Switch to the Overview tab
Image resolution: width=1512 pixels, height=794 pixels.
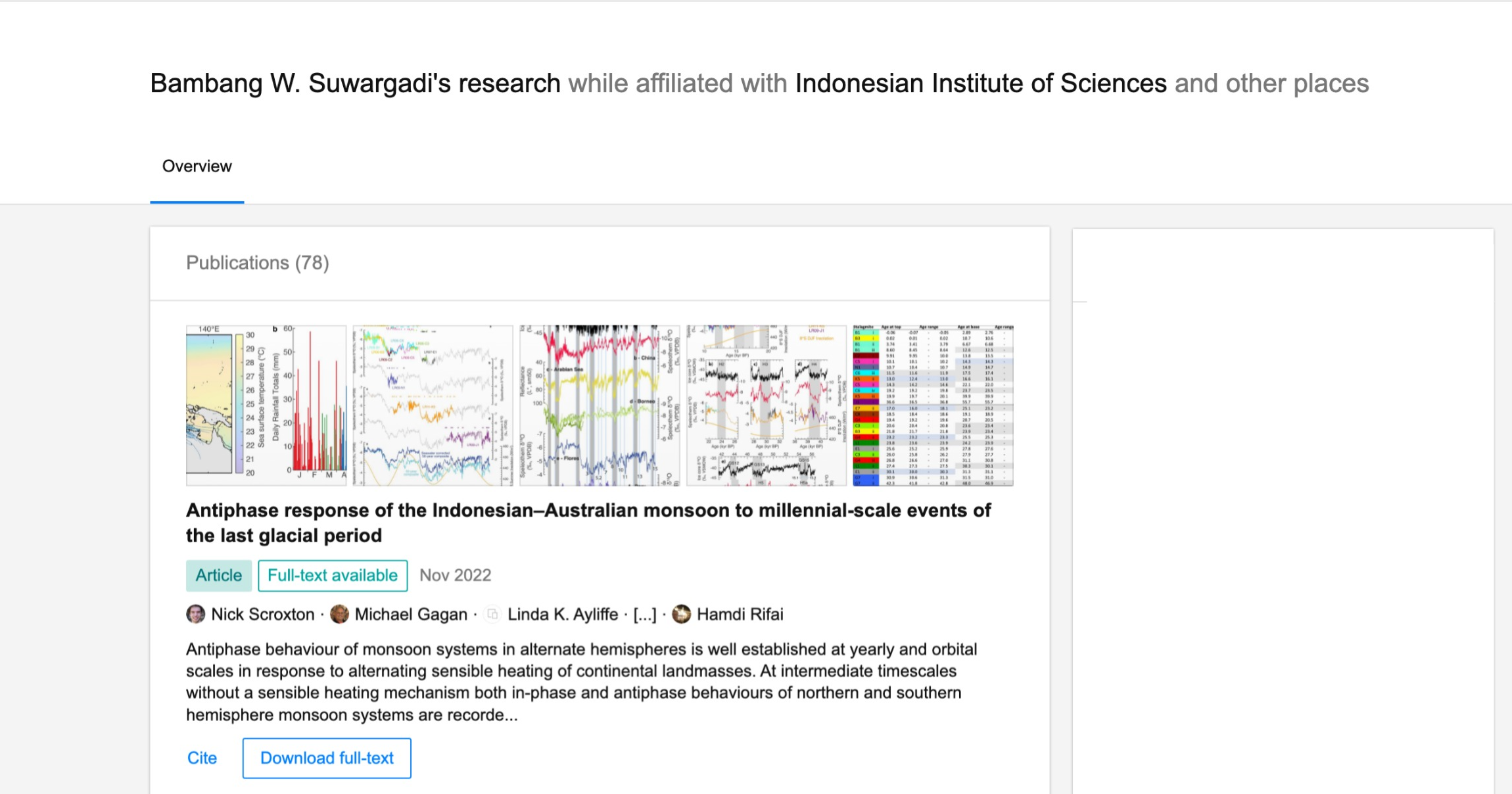coord(197,166)
